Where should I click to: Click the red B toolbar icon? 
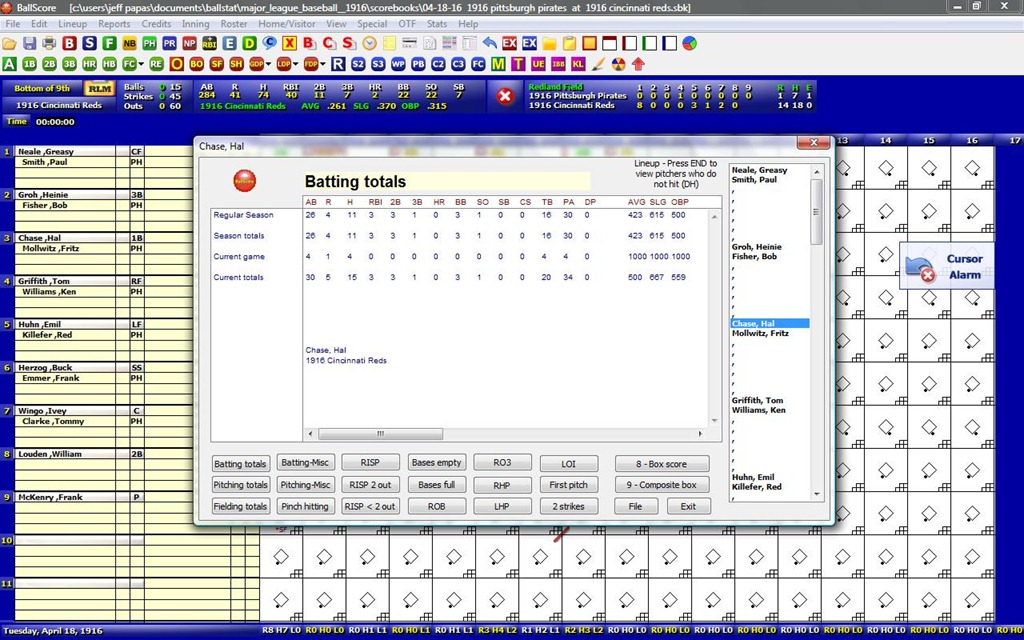click(x=70, y=44)
